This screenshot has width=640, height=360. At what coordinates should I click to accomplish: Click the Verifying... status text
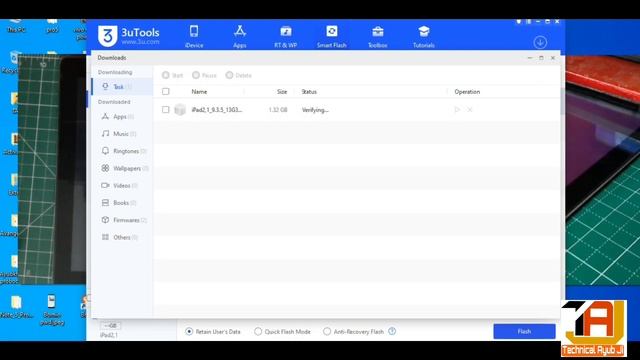click(315, 110)
